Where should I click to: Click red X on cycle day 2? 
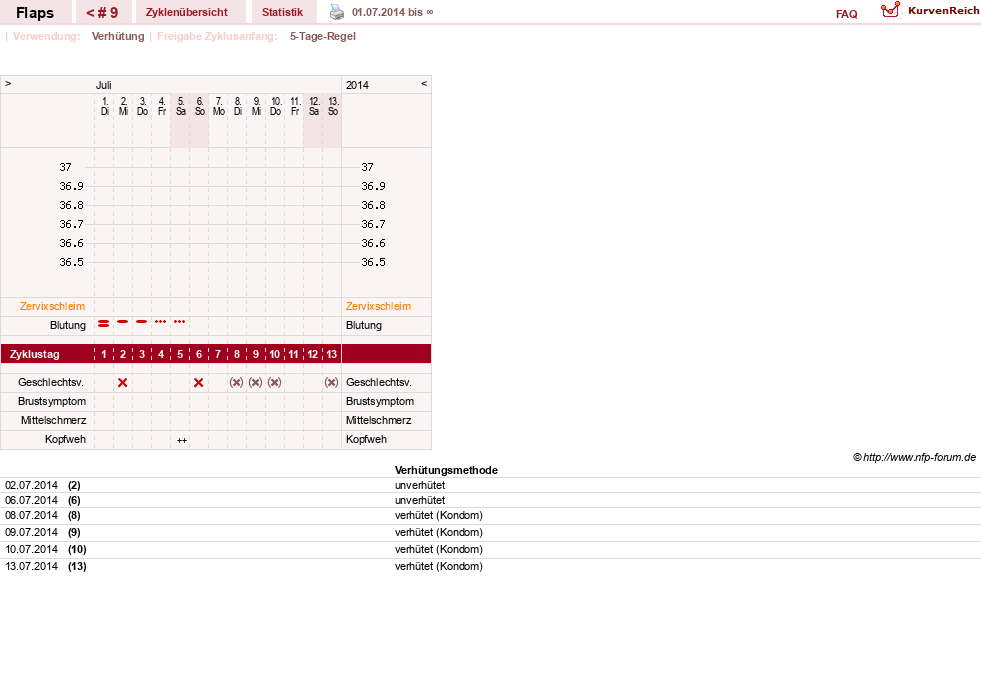tap(123, 382)
